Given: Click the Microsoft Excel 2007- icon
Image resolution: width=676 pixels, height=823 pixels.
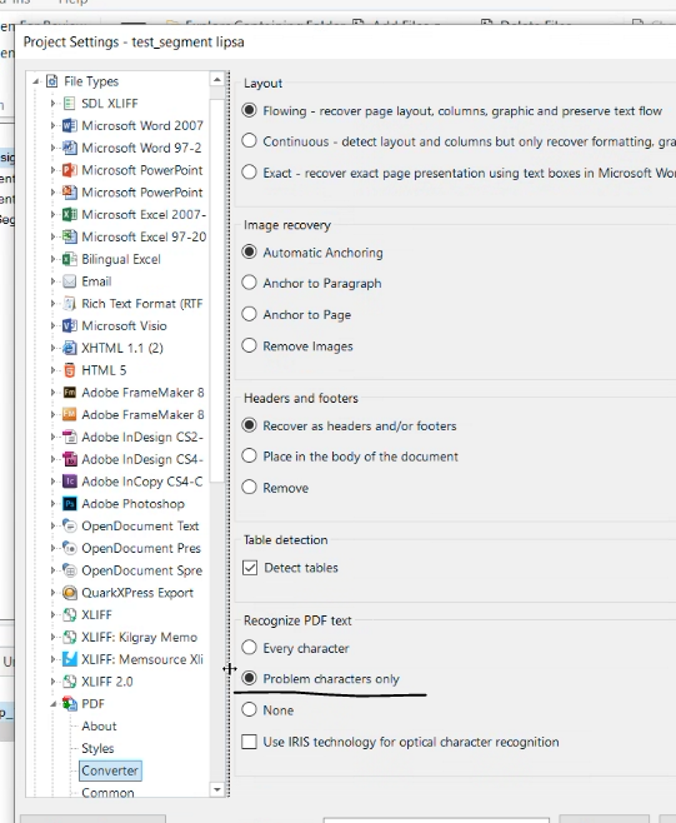Looking at the screenshot, I should [x=69, y=214].
